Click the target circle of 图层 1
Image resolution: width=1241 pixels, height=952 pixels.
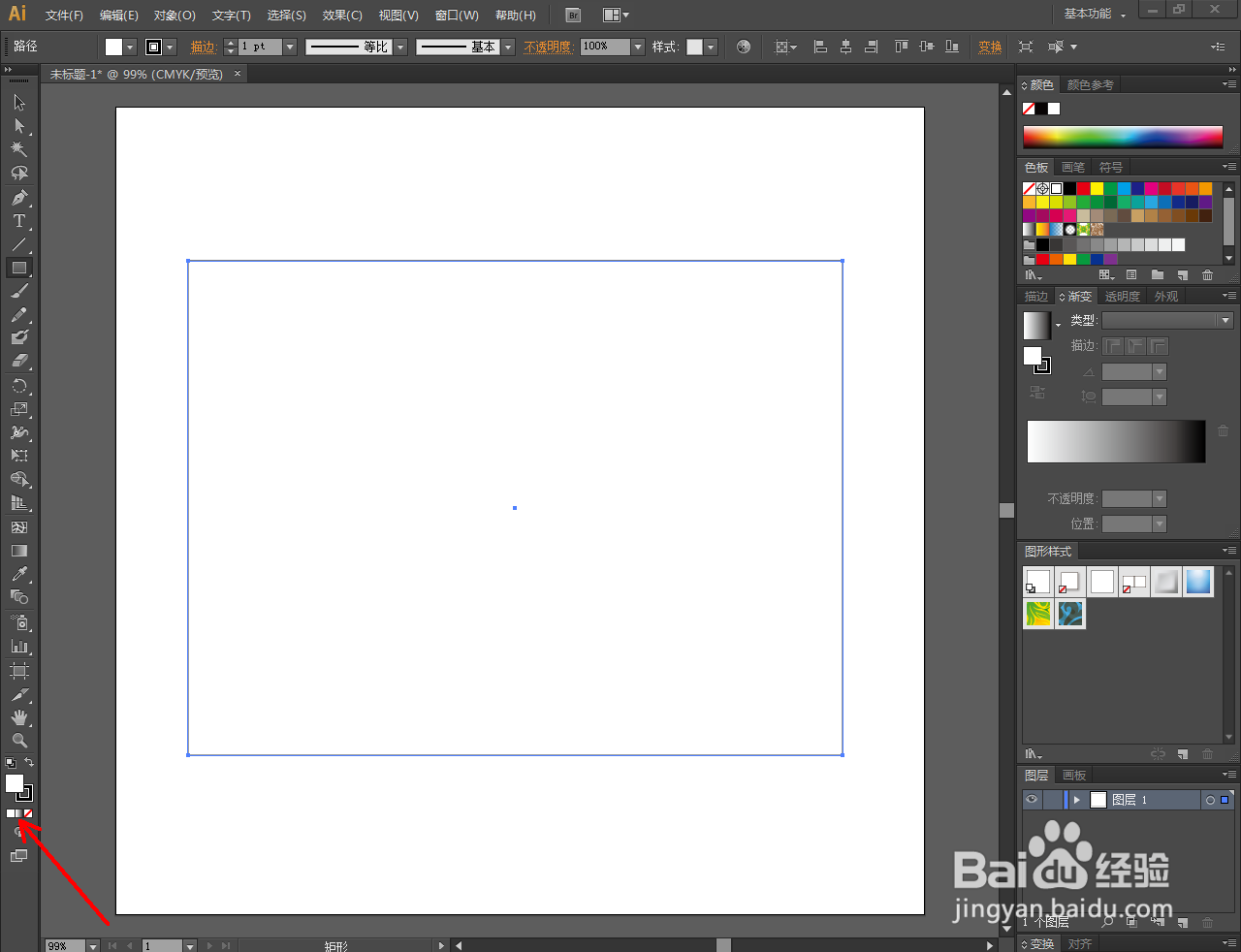coord(1209,800)
